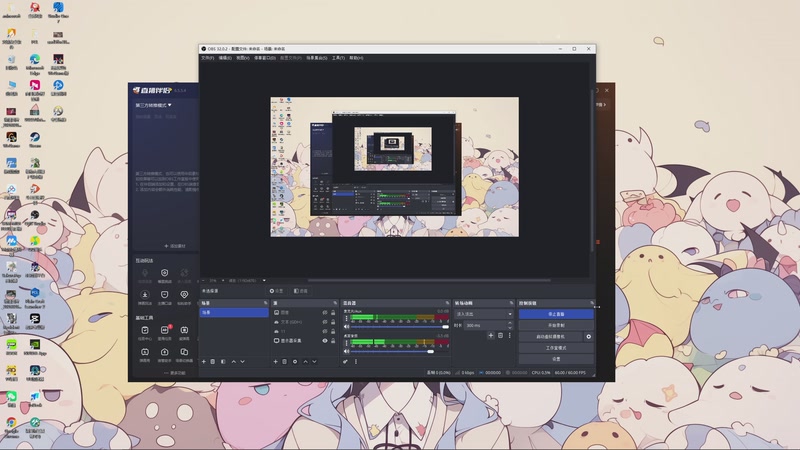800x450 pixels.
Task: Toggle visibility eye of 显示器采集 source
Action: point(324,341)
